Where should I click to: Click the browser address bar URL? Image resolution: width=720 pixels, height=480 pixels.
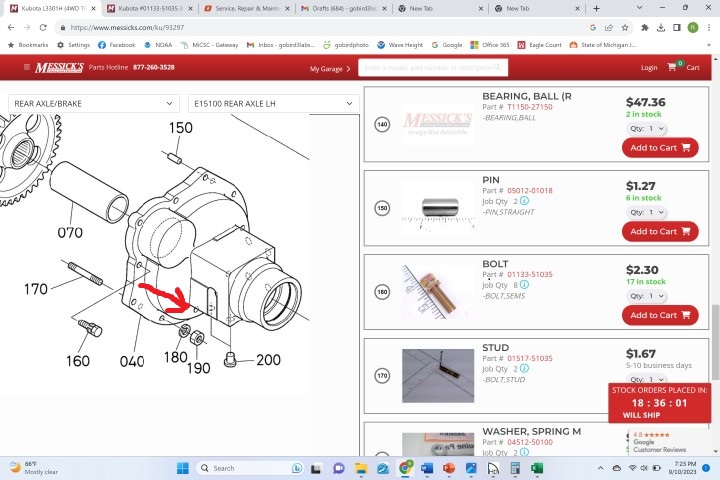point(127,28)
